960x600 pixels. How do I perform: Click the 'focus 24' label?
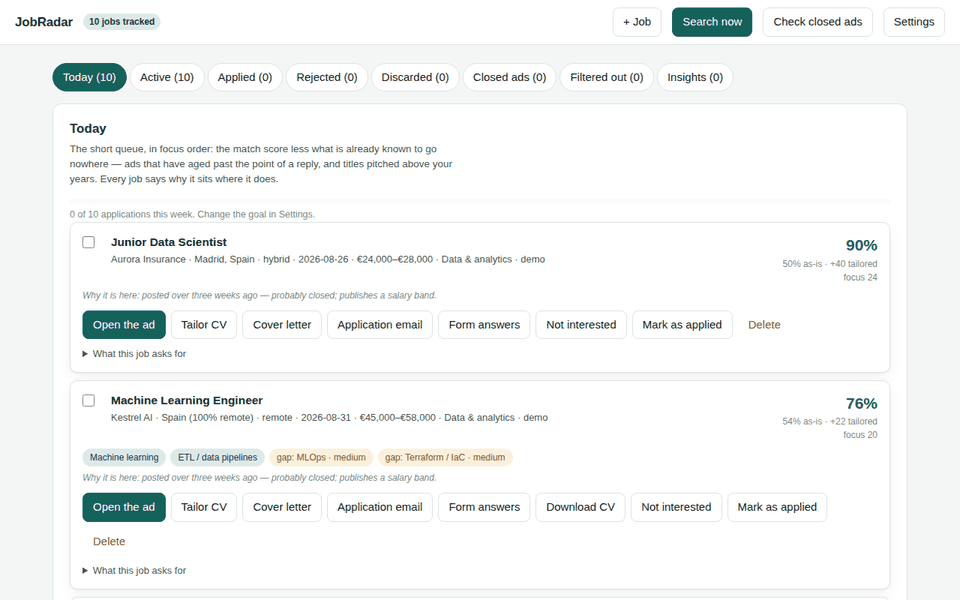tap(860, 277)
